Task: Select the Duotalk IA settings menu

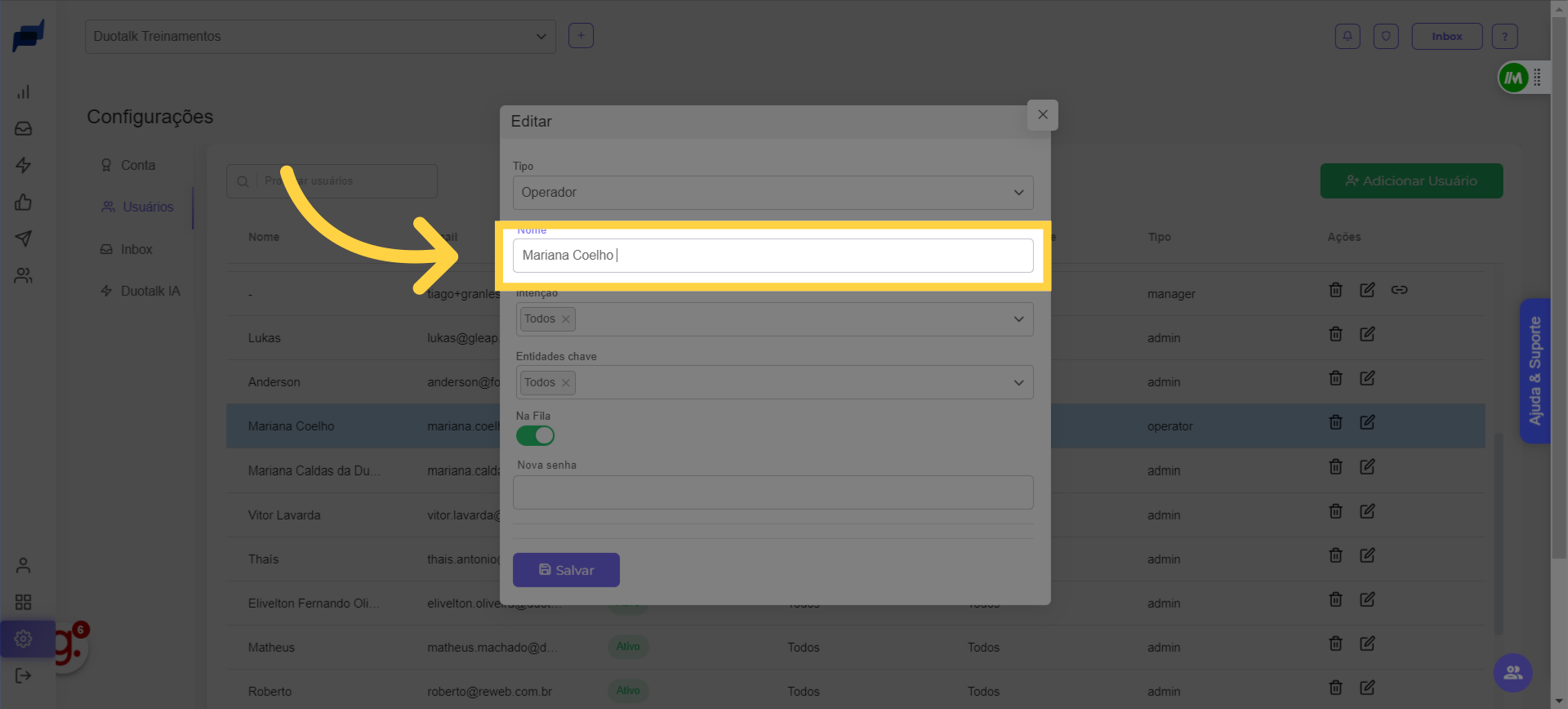Action: tap(149, 291)
